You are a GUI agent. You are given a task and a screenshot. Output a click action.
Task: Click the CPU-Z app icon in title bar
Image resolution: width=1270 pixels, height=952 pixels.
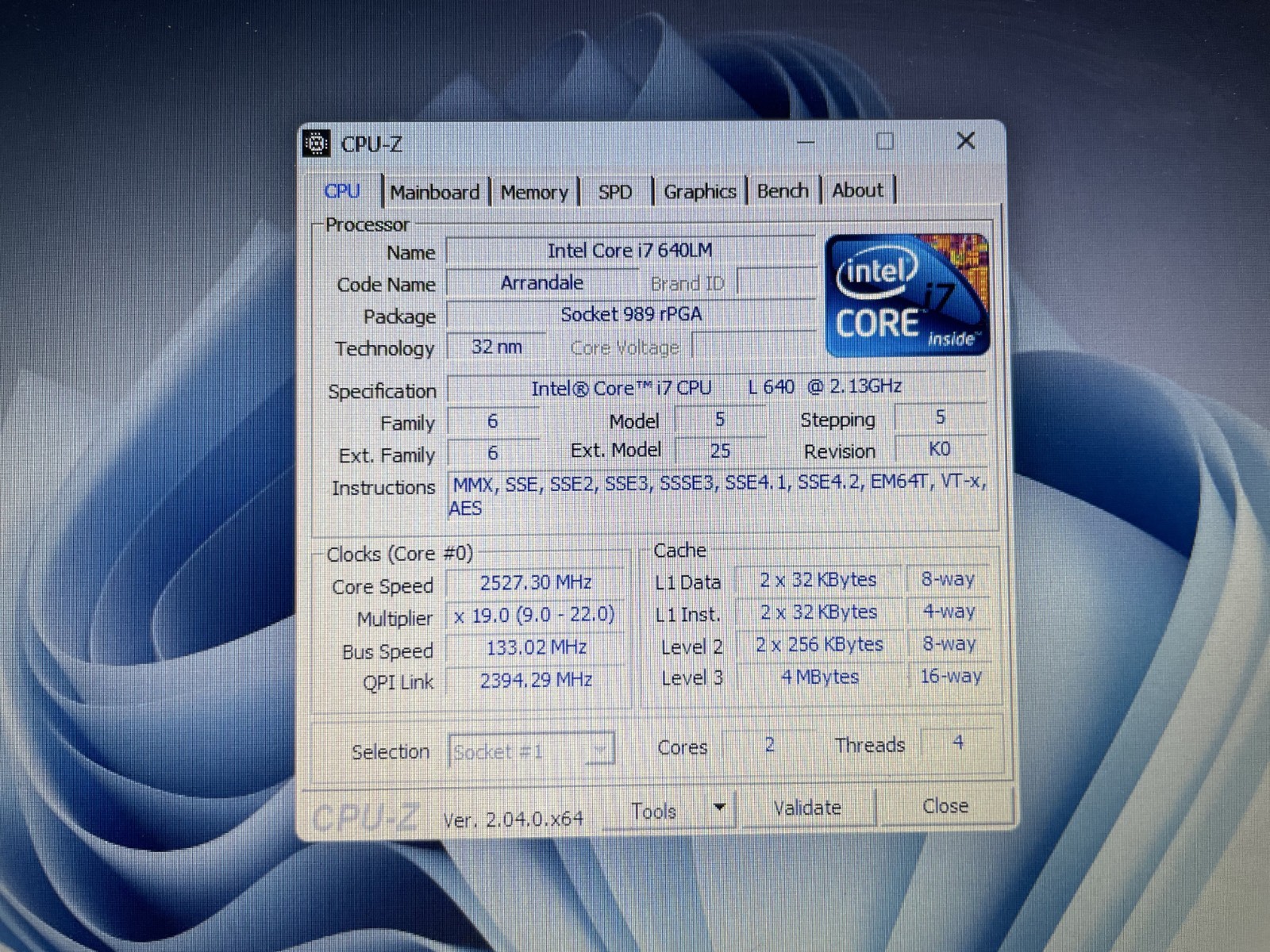pos(317,144)
